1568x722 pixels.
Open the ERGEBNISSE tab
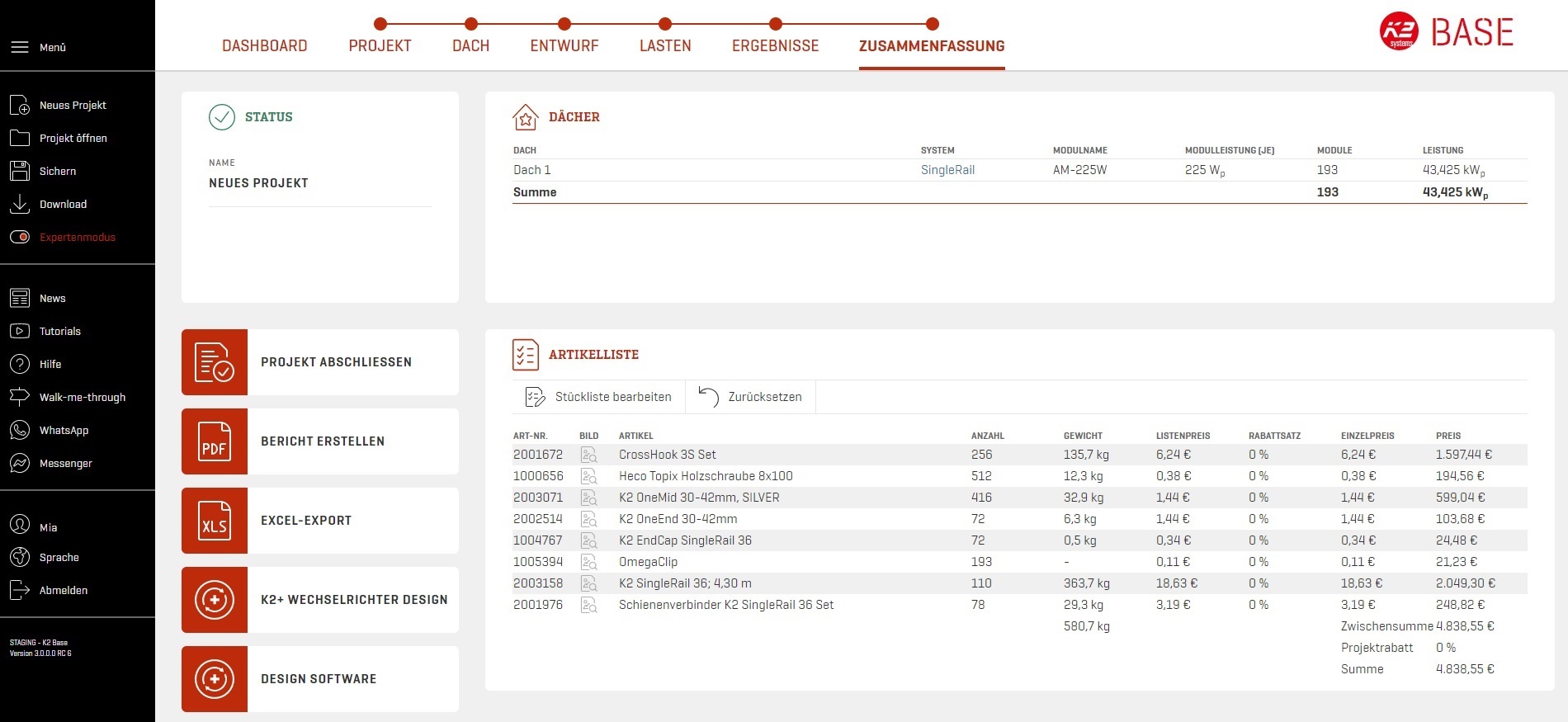776,46
